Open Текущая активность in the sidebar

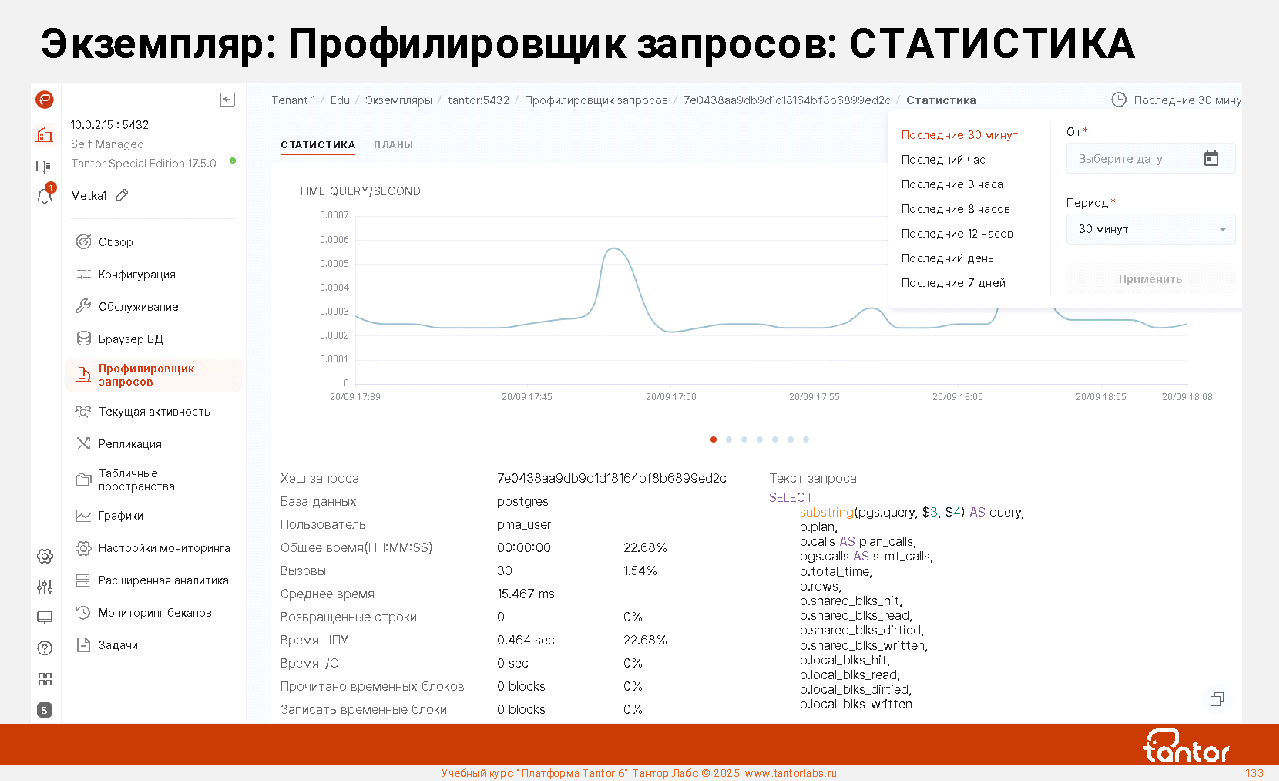tap(154, 411)
